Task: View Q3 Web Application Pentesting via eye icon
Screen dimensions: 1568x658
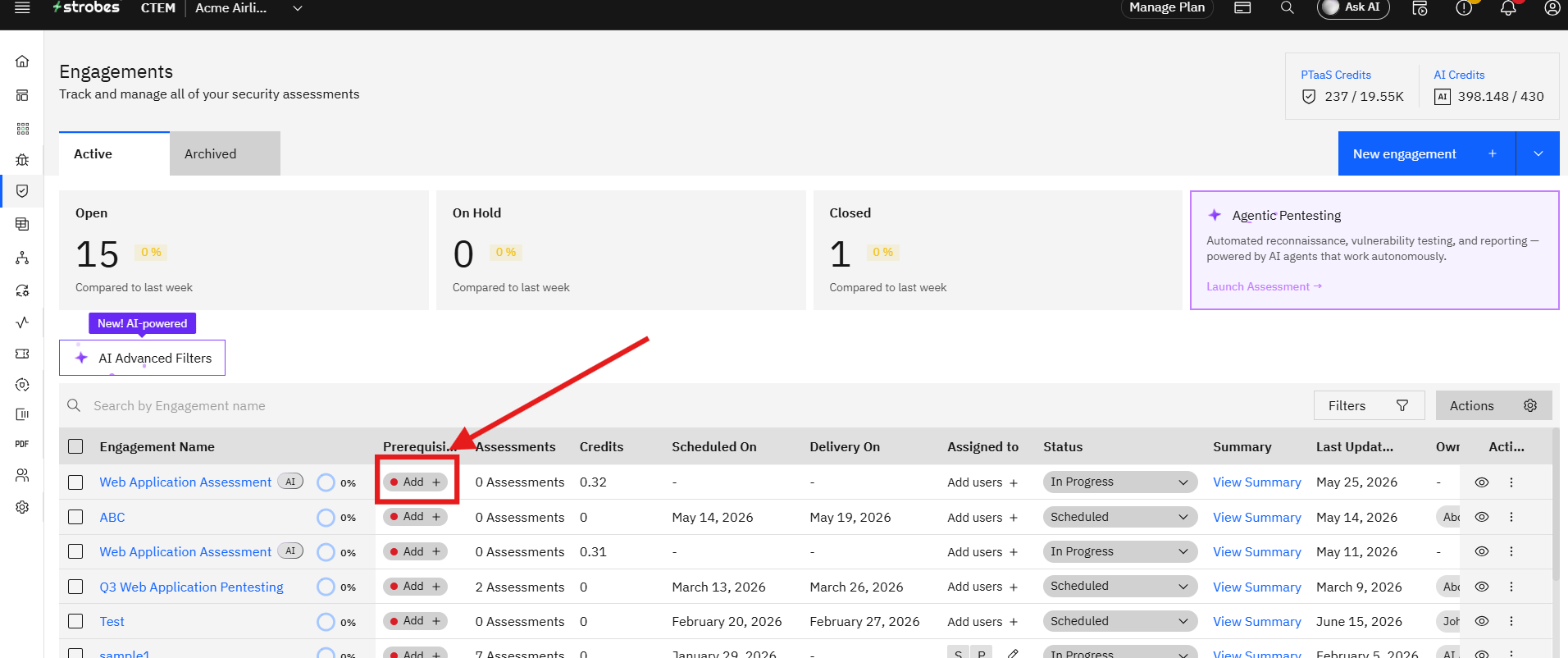Action: point(1481,587)
